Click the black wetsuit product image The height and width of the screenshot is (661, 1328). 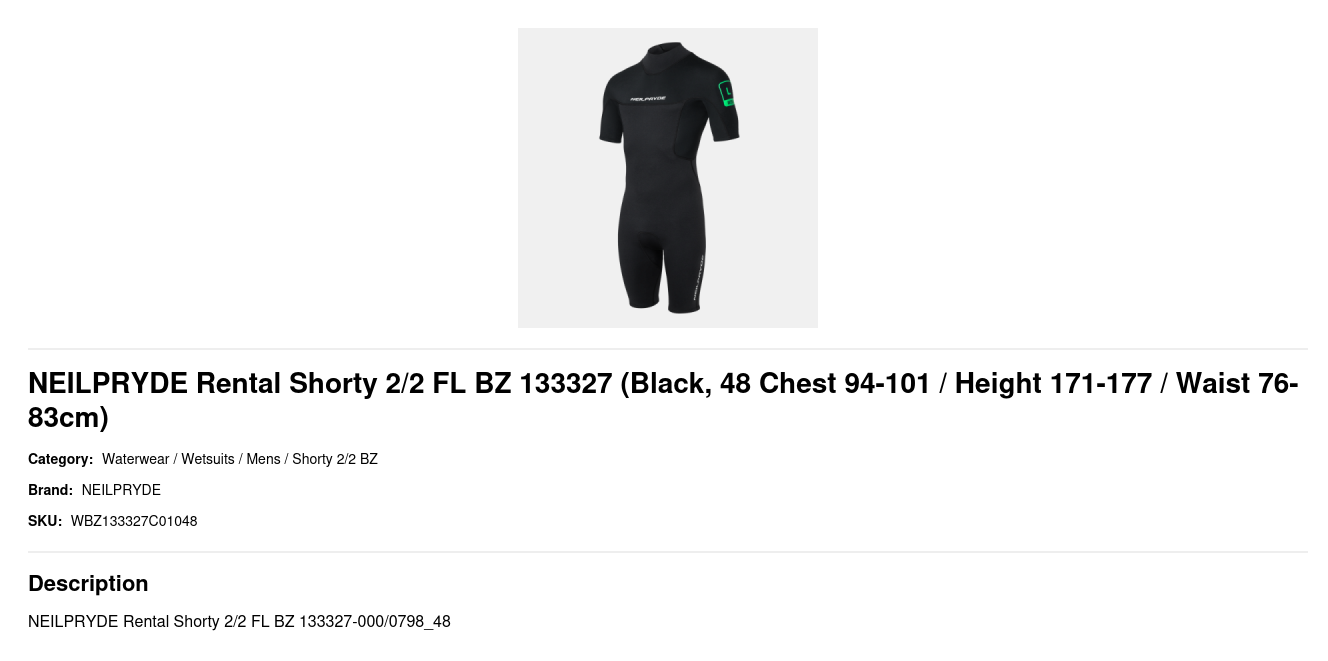668,178
